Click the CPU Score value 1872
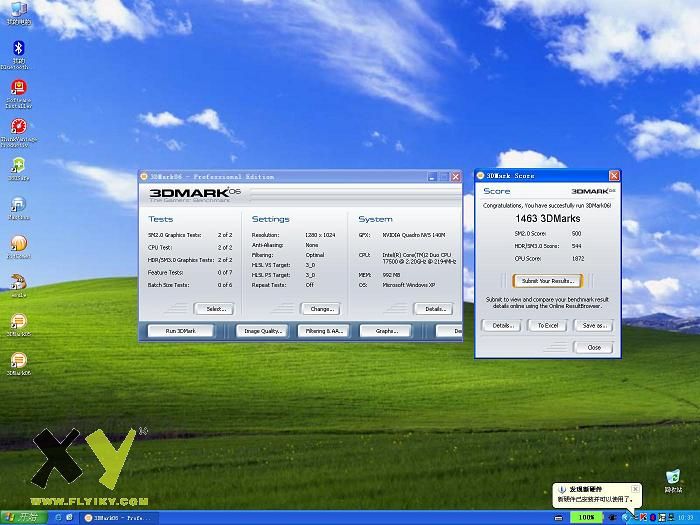 (578, 258)
